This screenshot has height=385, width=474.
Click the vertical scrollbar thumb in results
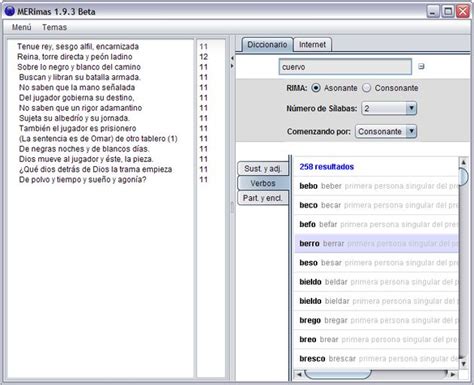[463, 176]
